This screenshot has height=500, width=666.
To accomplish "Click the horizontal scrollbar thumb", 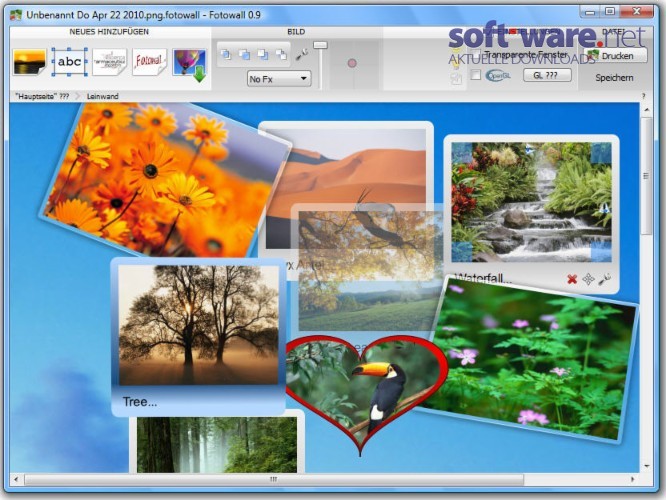I will pyautogui.click(x=274, y=479).
